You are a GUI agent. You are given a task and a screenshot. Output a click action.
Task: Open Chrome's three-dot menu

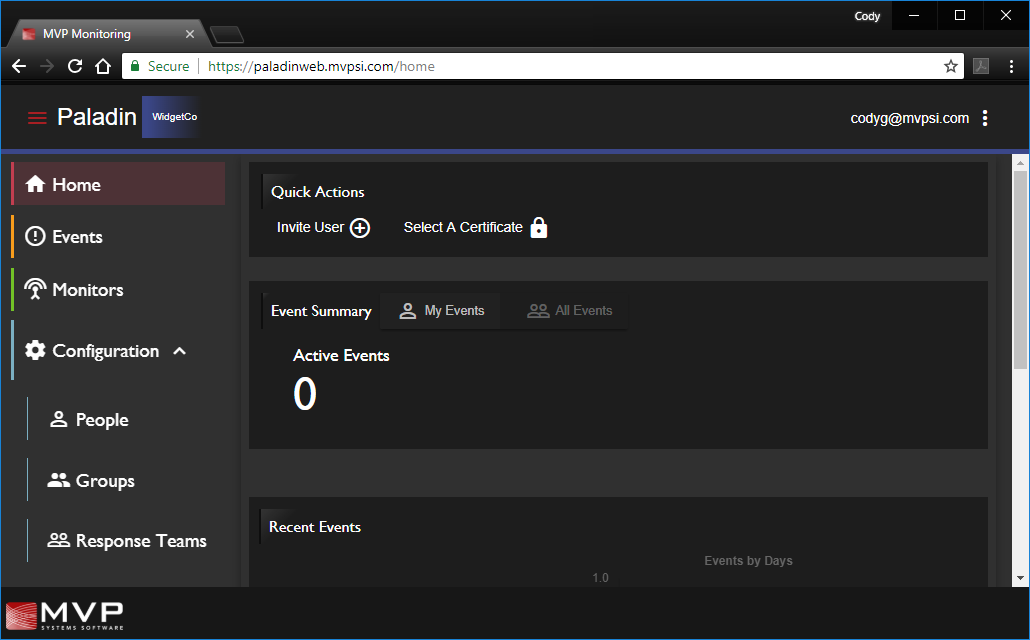pyautogui.click(x=1012, y=66)
